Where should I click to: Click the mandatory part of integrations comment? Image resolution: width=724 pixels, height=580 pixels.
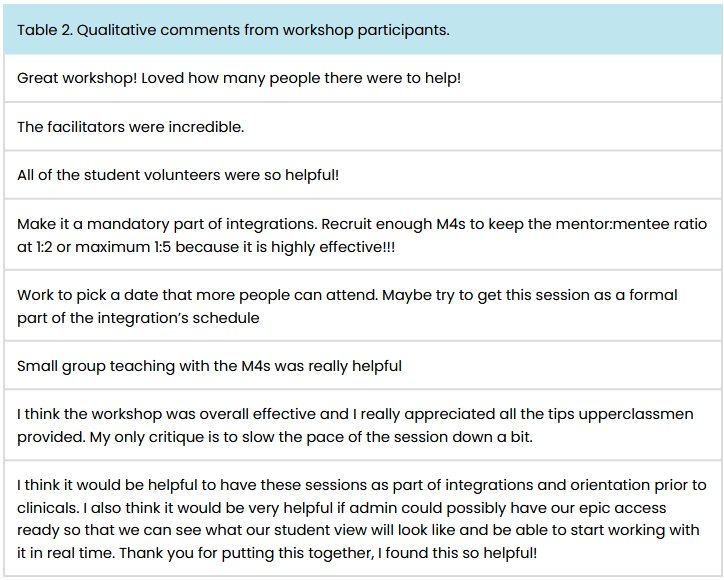(363, 235)
